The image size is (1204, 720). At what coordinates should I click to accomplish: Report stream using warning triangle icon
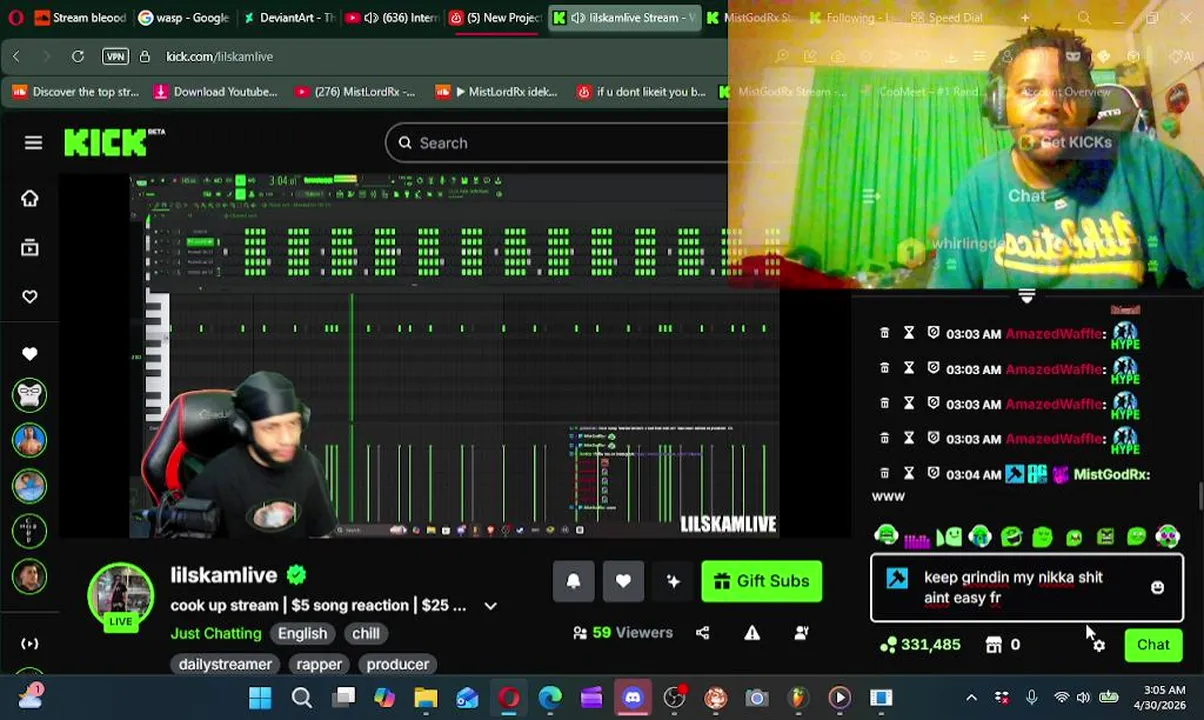click(x=752, y=632)
